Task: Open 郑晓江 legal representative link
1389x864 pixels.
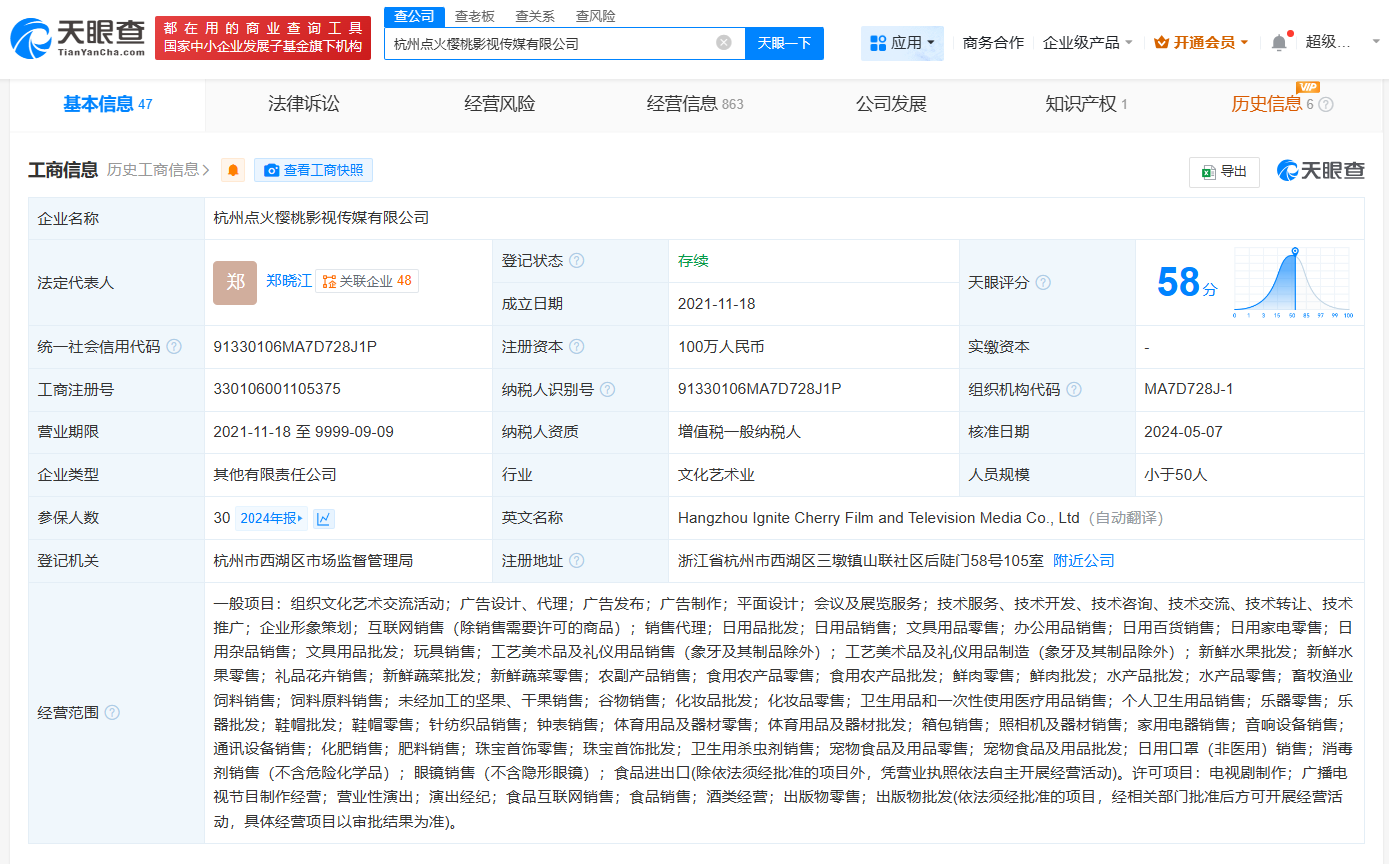Action: point(288,281)
